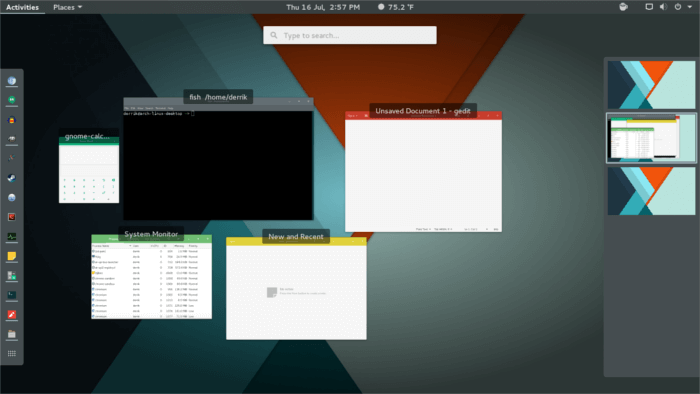The height and width of the screenshot is (394, 700).
Task: Expand the system menu arrow
Action: [x=690, y=7]
